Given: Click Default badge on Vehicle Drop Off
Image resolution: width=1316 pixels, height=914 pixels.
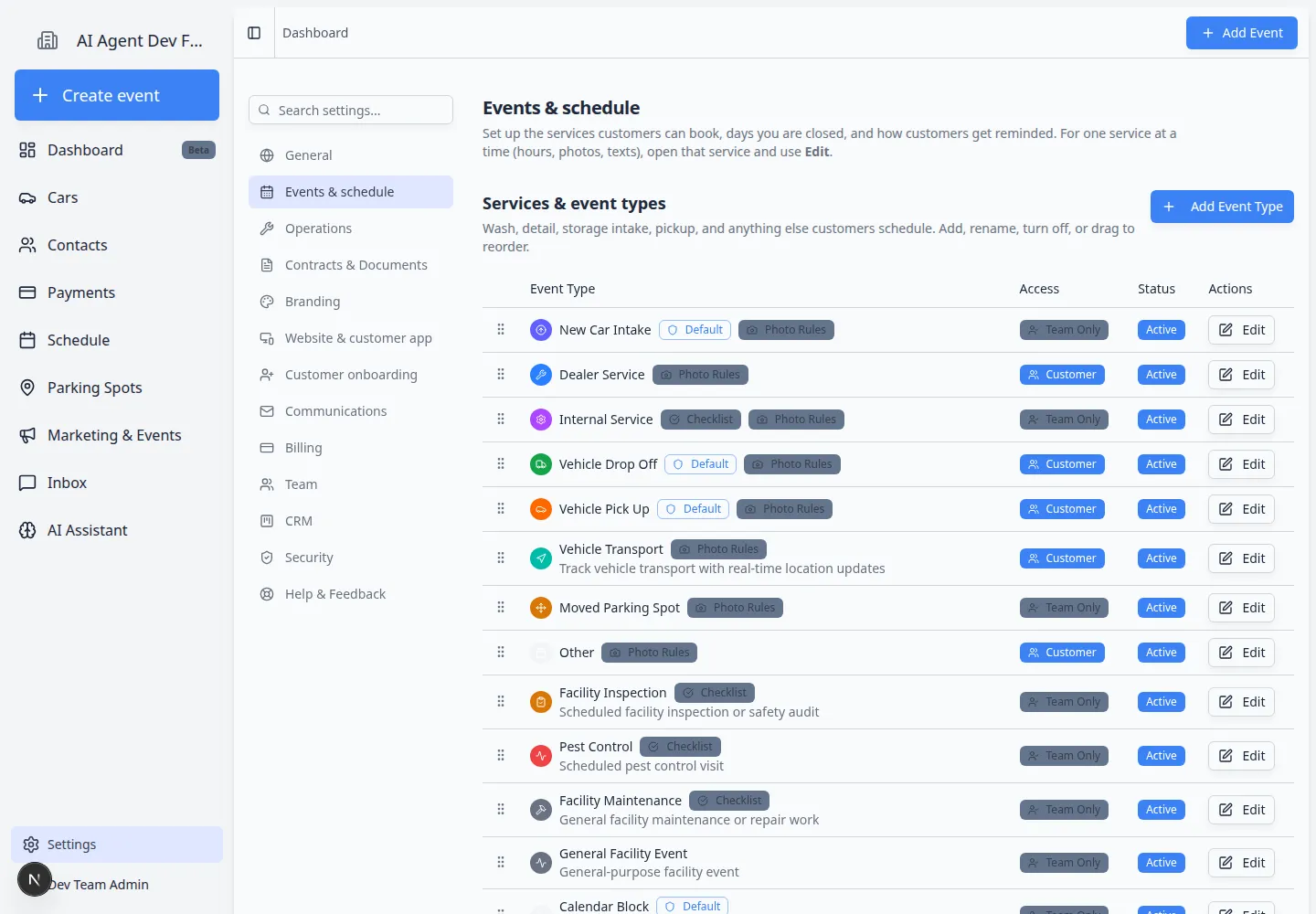Looking at the screenshot, I should (701, 464).
